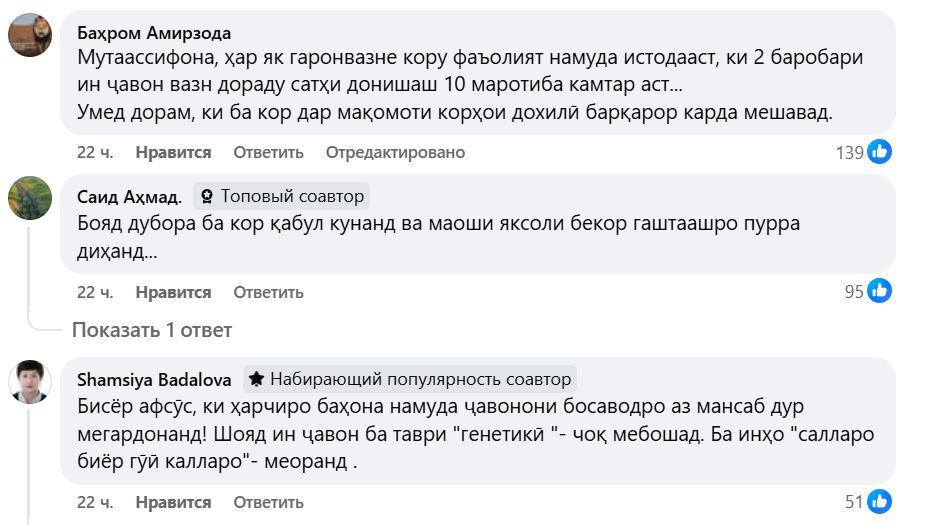This screenshot has width=937, height=525.
Task: Like Баҳром Амирзода's comment with Нравится
Action: 173,152
